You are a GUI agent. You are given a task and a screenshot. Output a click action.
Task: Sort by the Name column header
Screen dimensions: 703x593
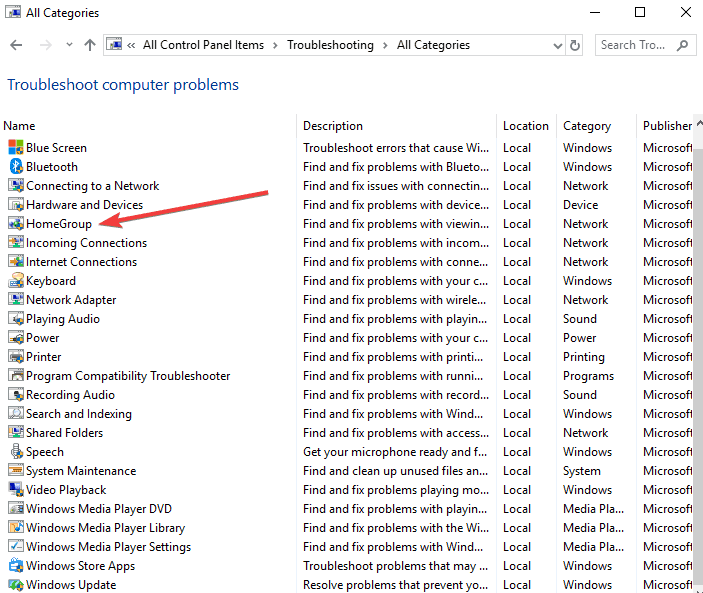coord(148,126)
